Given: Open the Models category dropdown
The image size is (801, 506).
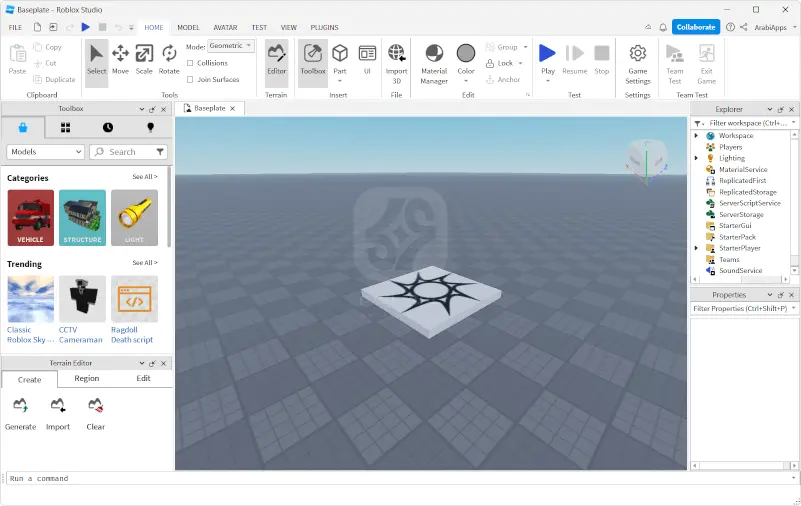Looking at the screenshot, I should coord(45,152).
